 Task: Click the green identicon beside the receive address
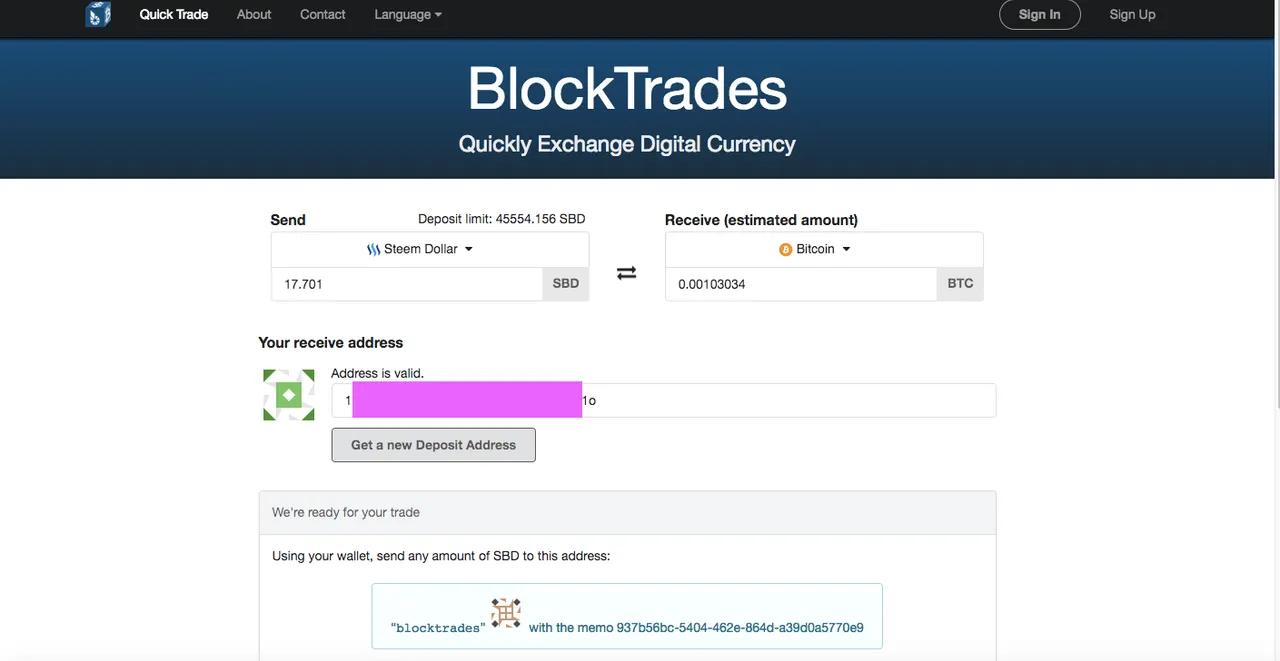tap(288, 395)
